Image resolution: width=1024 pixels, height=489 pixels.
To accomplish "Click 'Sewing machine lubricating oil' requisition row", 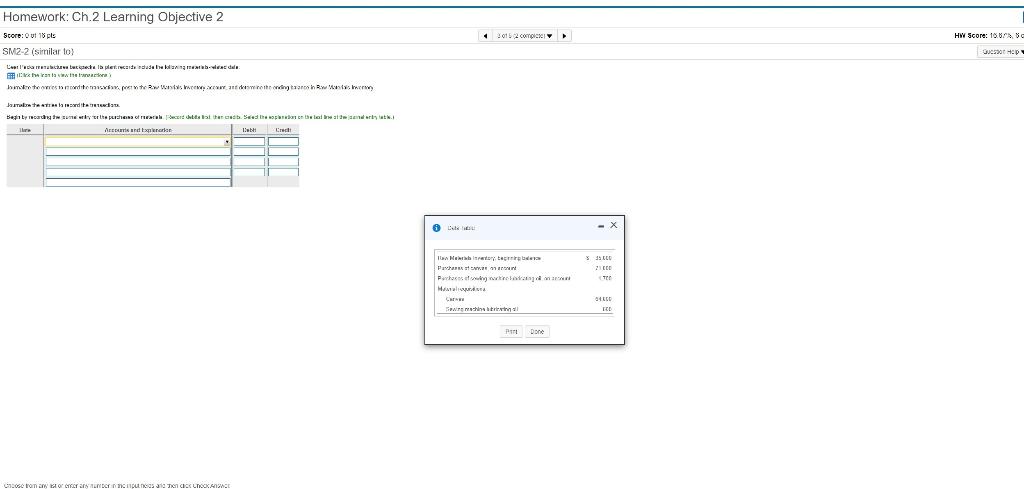I will (524, 309).
